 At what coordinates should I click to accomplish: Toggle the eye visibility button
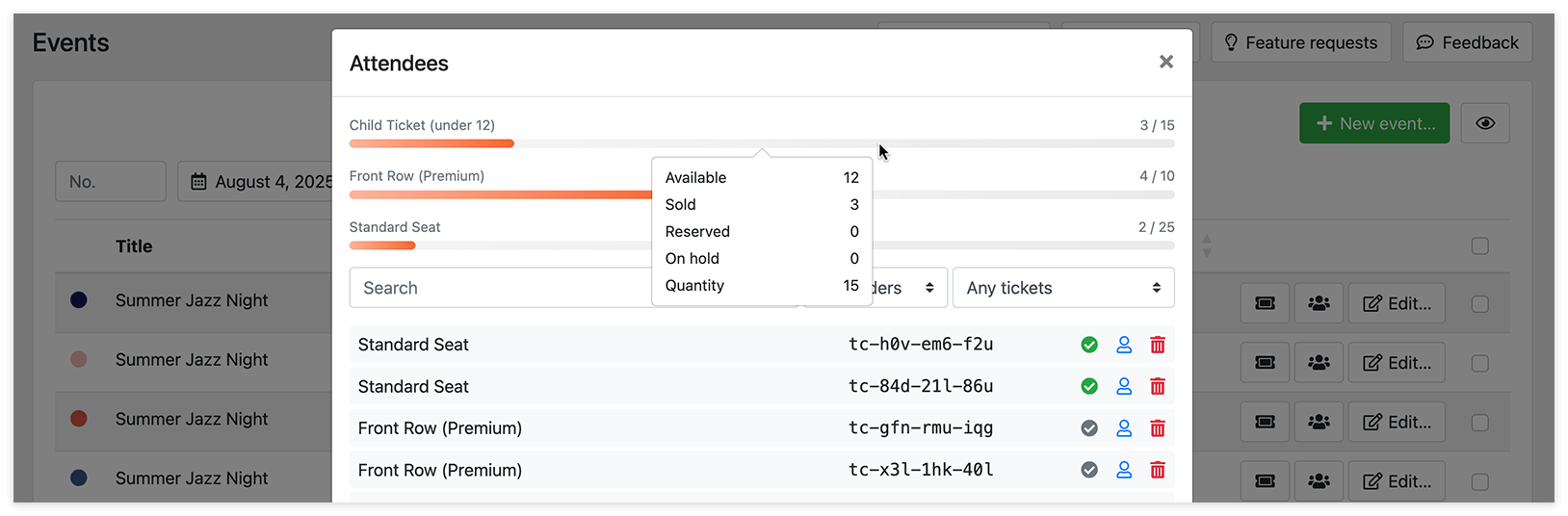[1485, 123]
